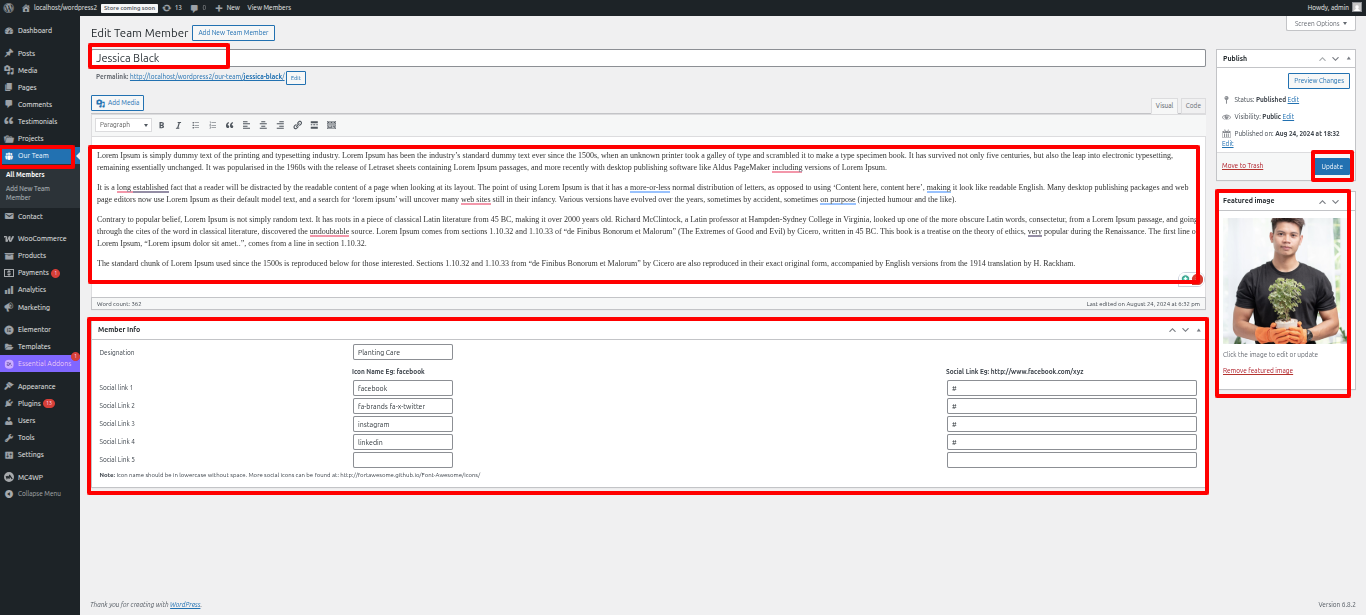
Task: Toggle bold formatting in editor toolbar
Action: click(x=162, y=125)
